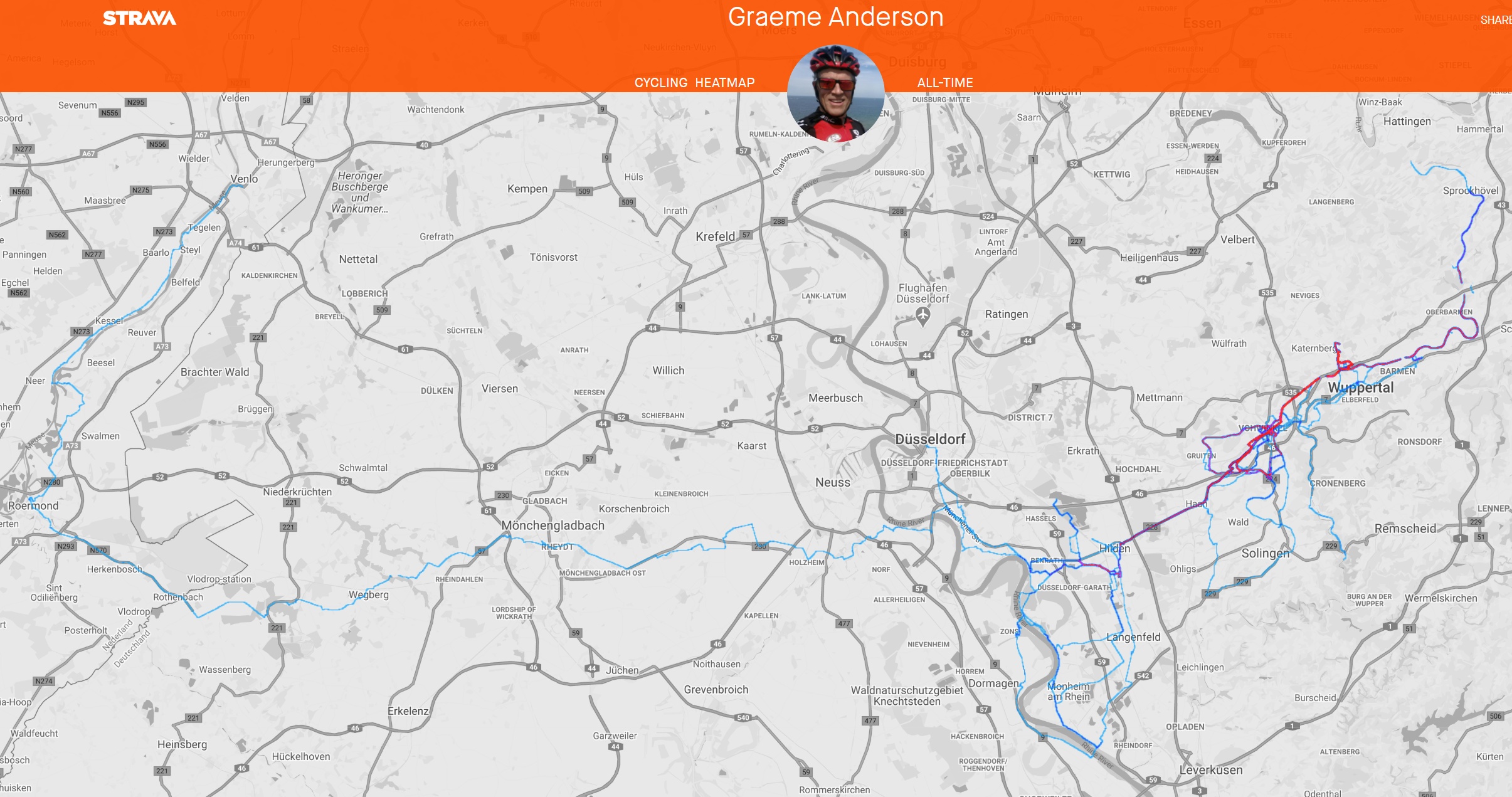Click the Düsseldorf city label
1512x797 pixels.
click(930, 439)
